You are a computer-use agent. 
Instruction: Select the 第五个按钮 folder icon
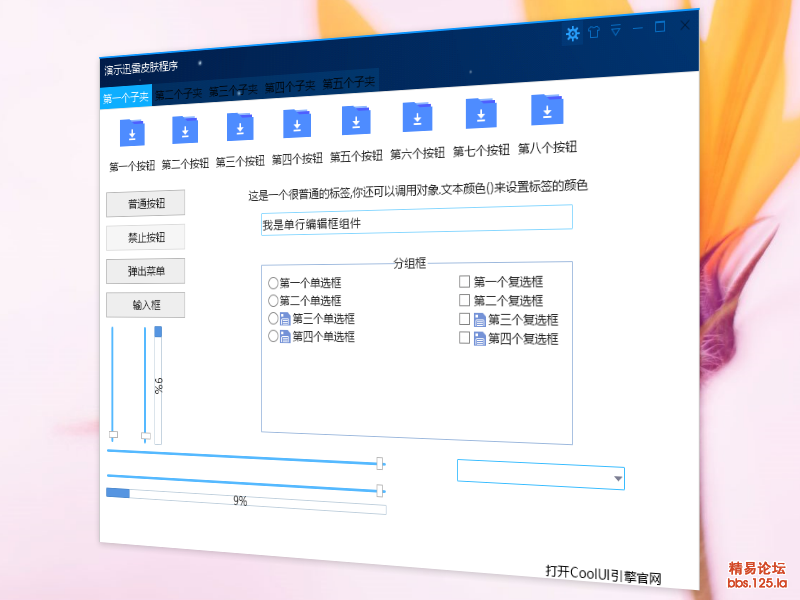(356, 120)
